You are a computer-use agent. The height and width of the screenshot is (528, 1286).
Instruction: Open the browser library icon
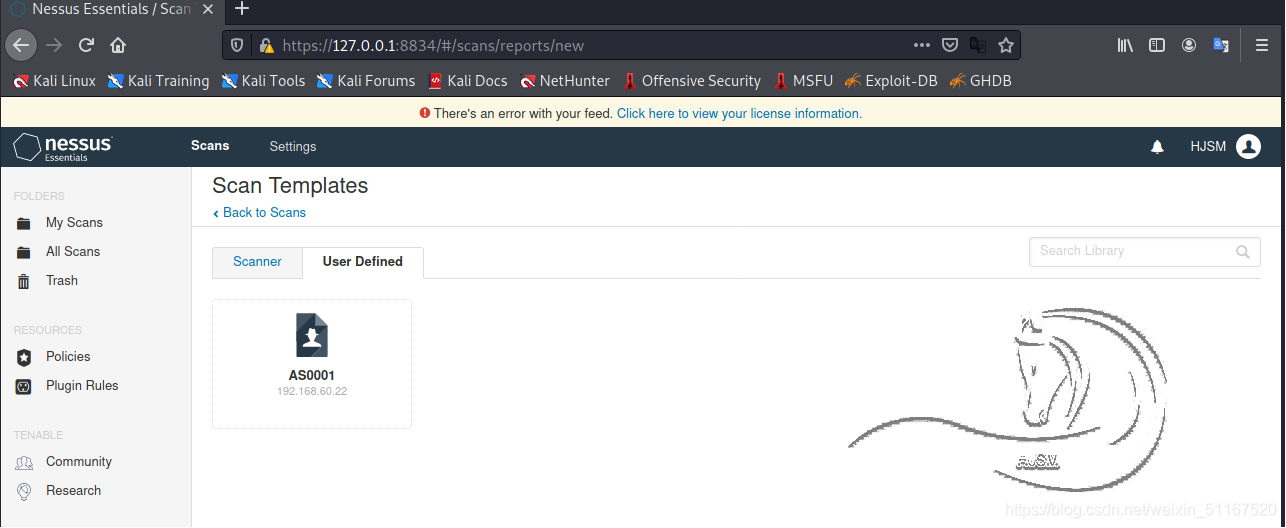tap(1125, 45)
